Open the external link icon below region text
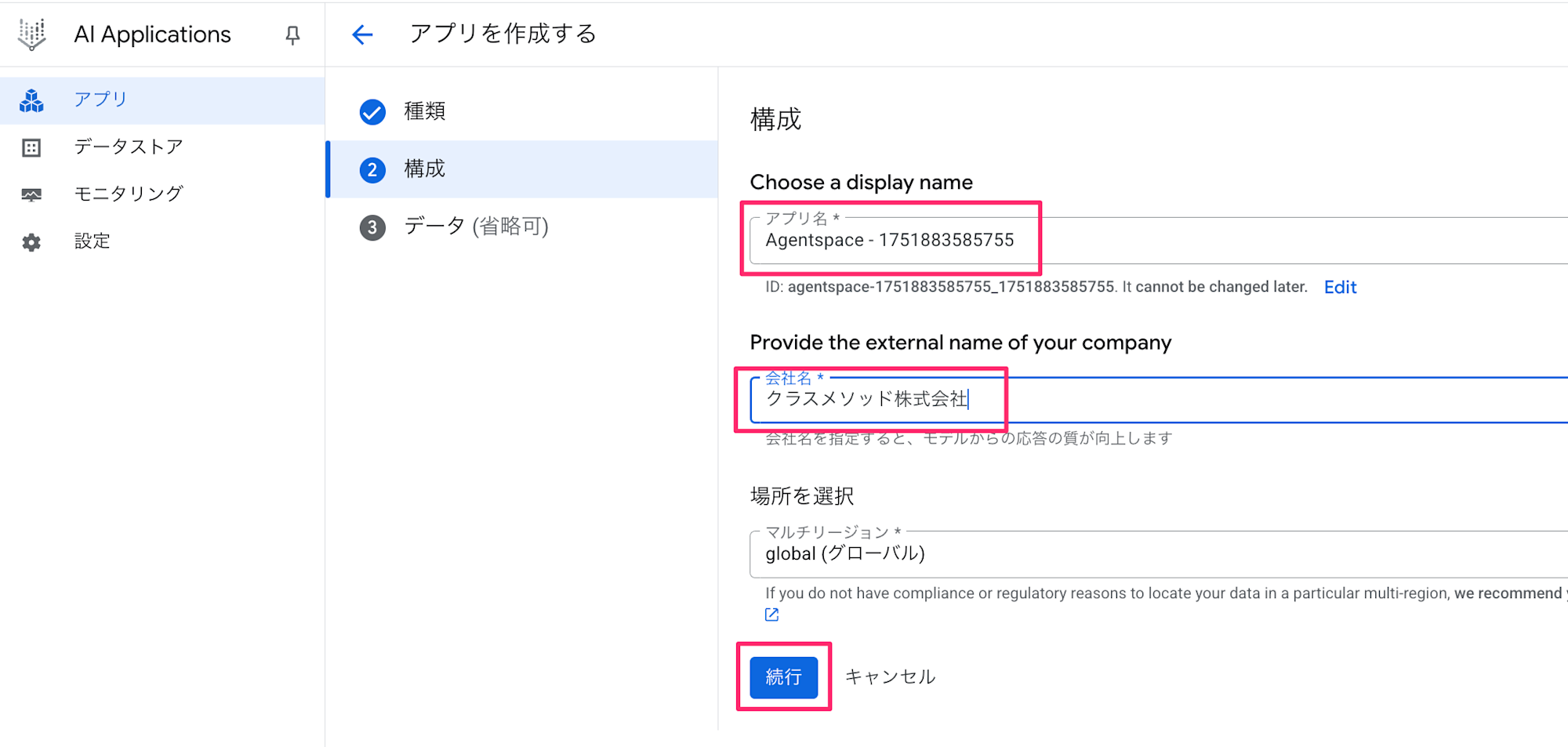The width and height of the screenshot is (1568, 747). click(772, 615)
